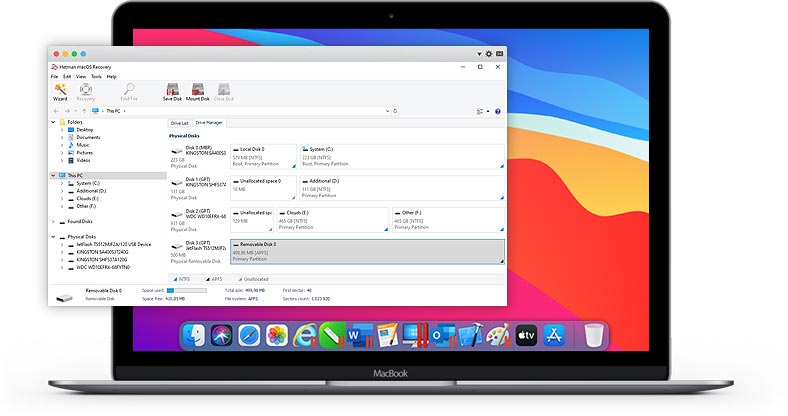The width and height of the screenshot is (788, 416).
Task: Open the Pages app in the dock
Action: 387,336
